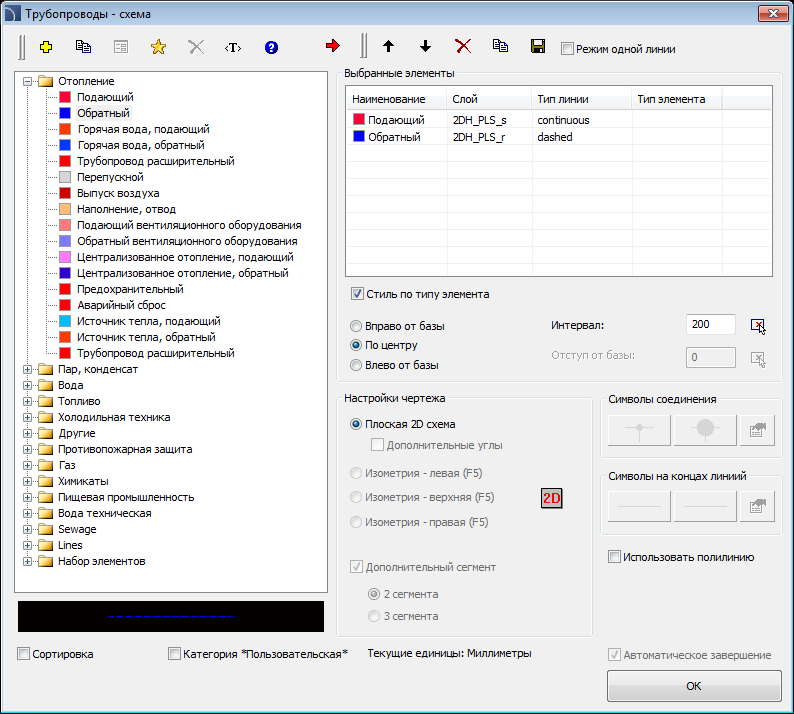Select Централизованное отопление, обратный item

(x=183, y=273)
